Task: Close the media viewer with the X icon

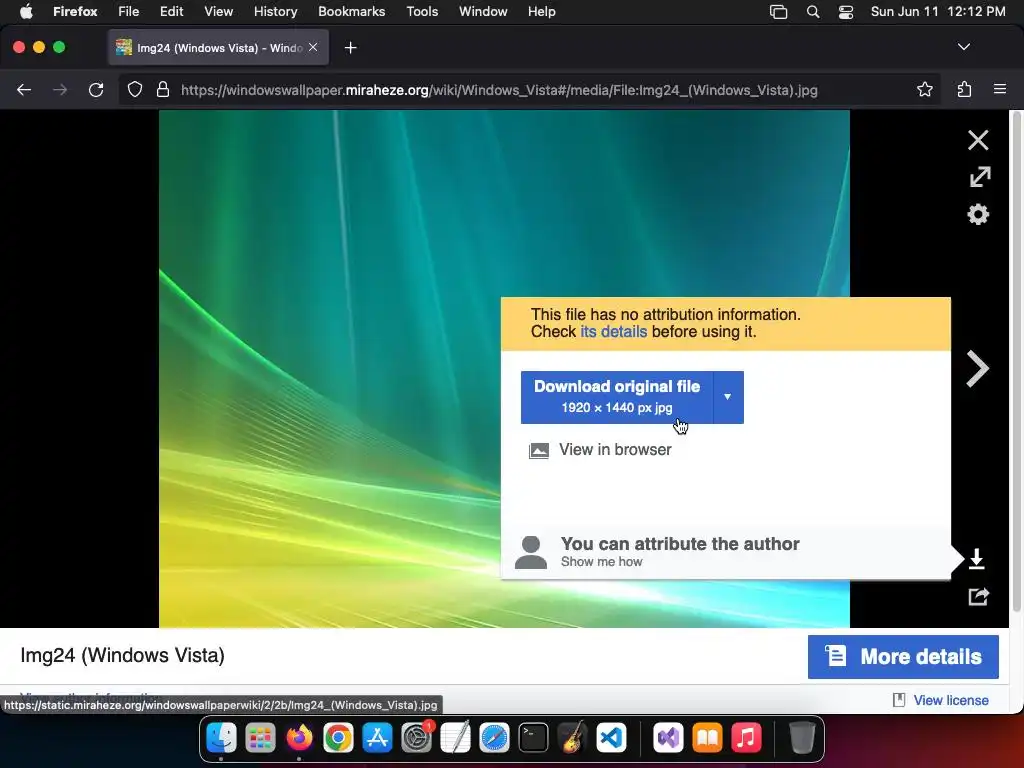Action: pyautogui.click(x=978, y=140)
